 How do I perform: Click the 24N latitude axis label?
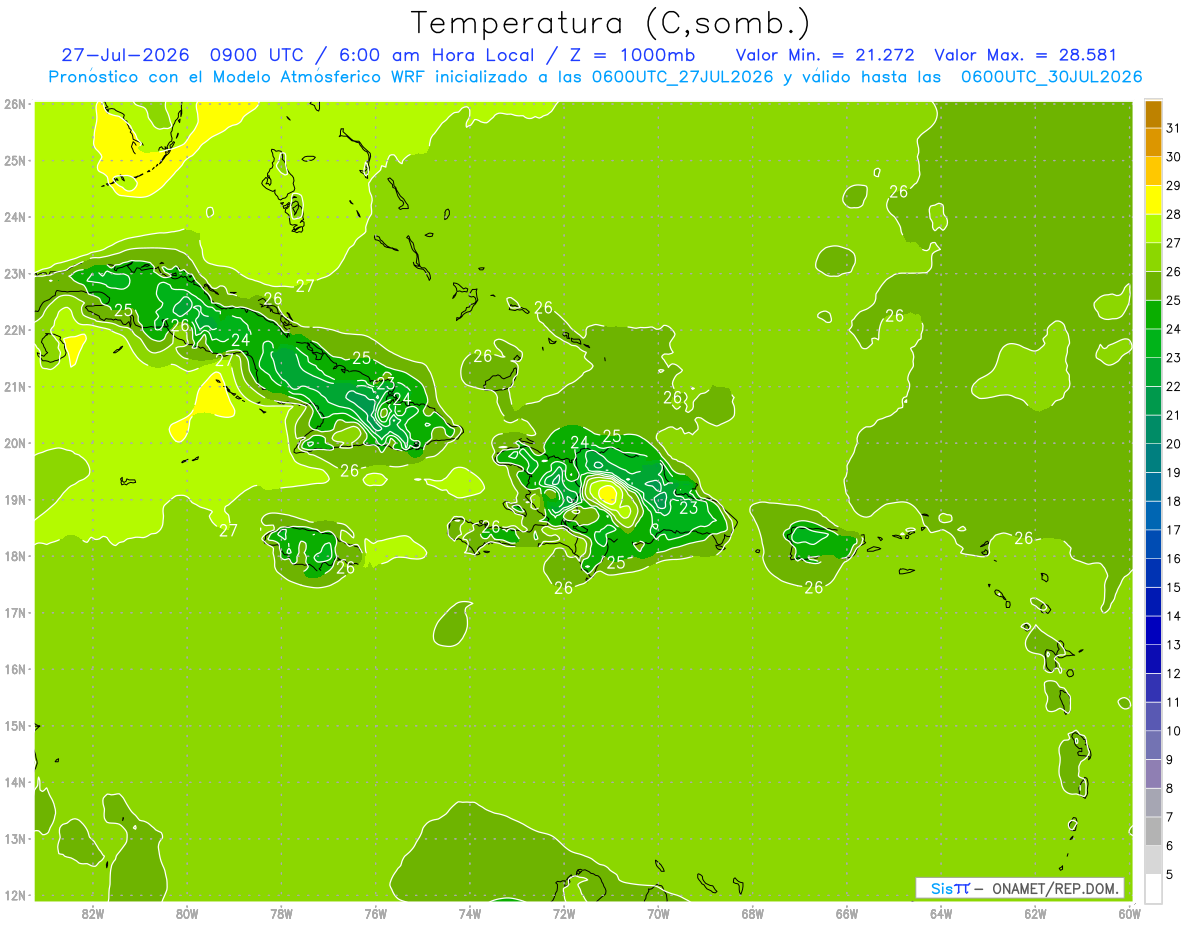(14, 217)
